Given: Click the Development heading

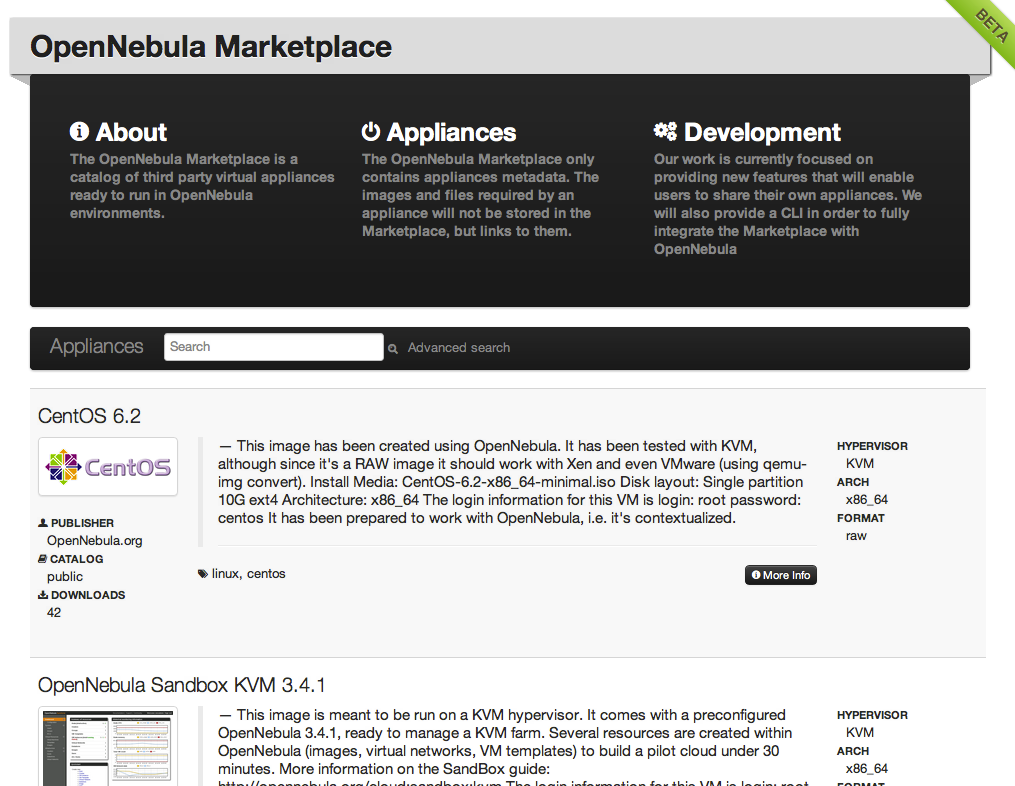Looking at the screenshot, I should (x=762, y=132).
